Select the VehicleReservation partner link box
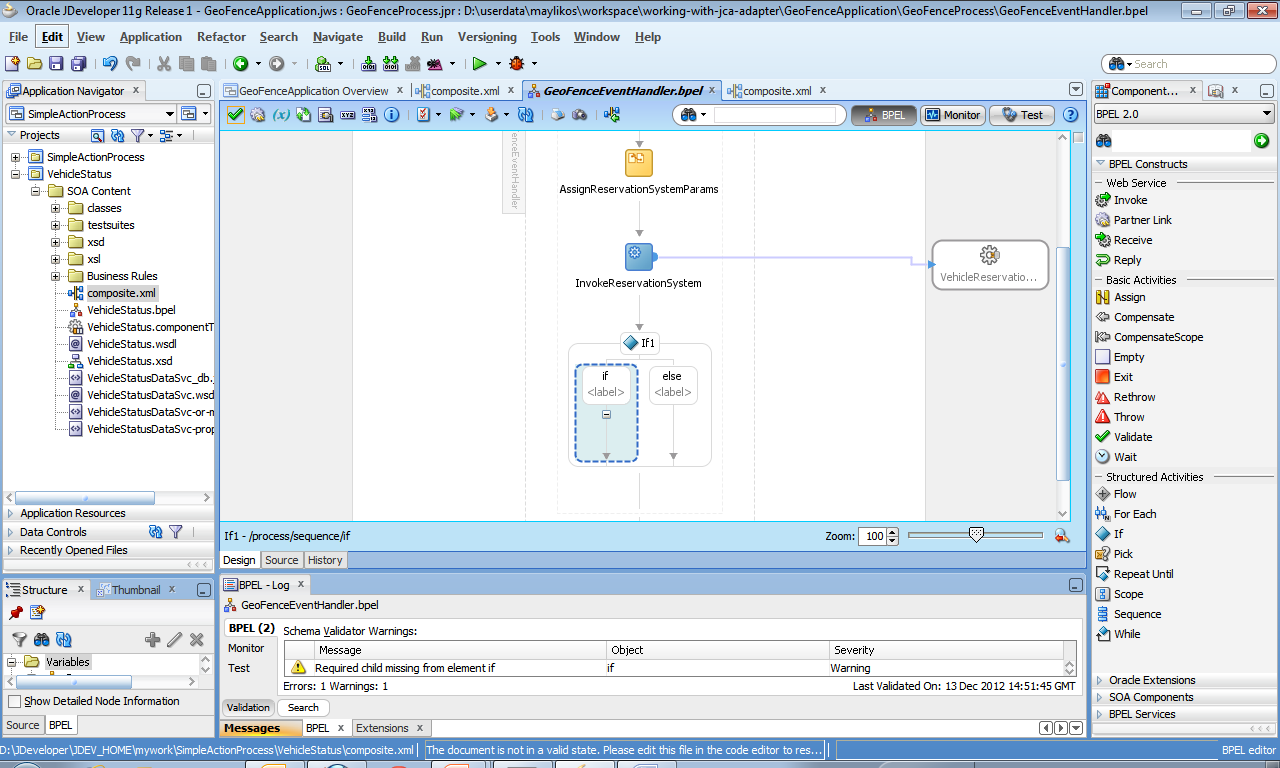The image size is (1280, 768). coord(990,265)
